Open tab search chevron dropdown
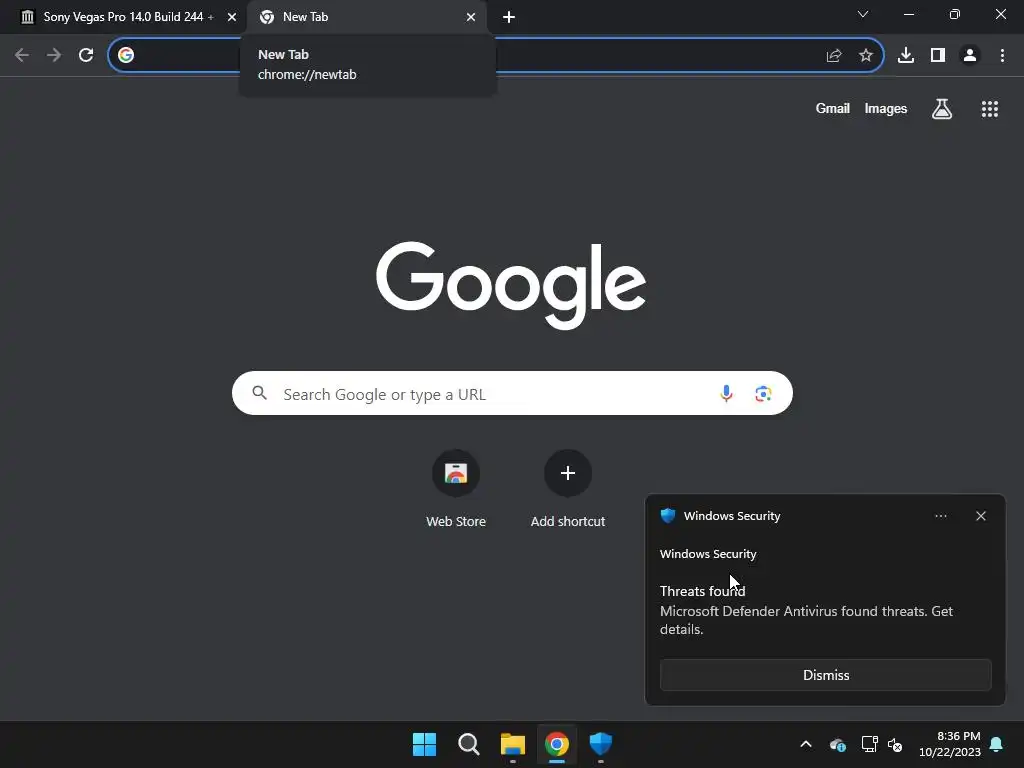1024x768 pixels. 863,14
